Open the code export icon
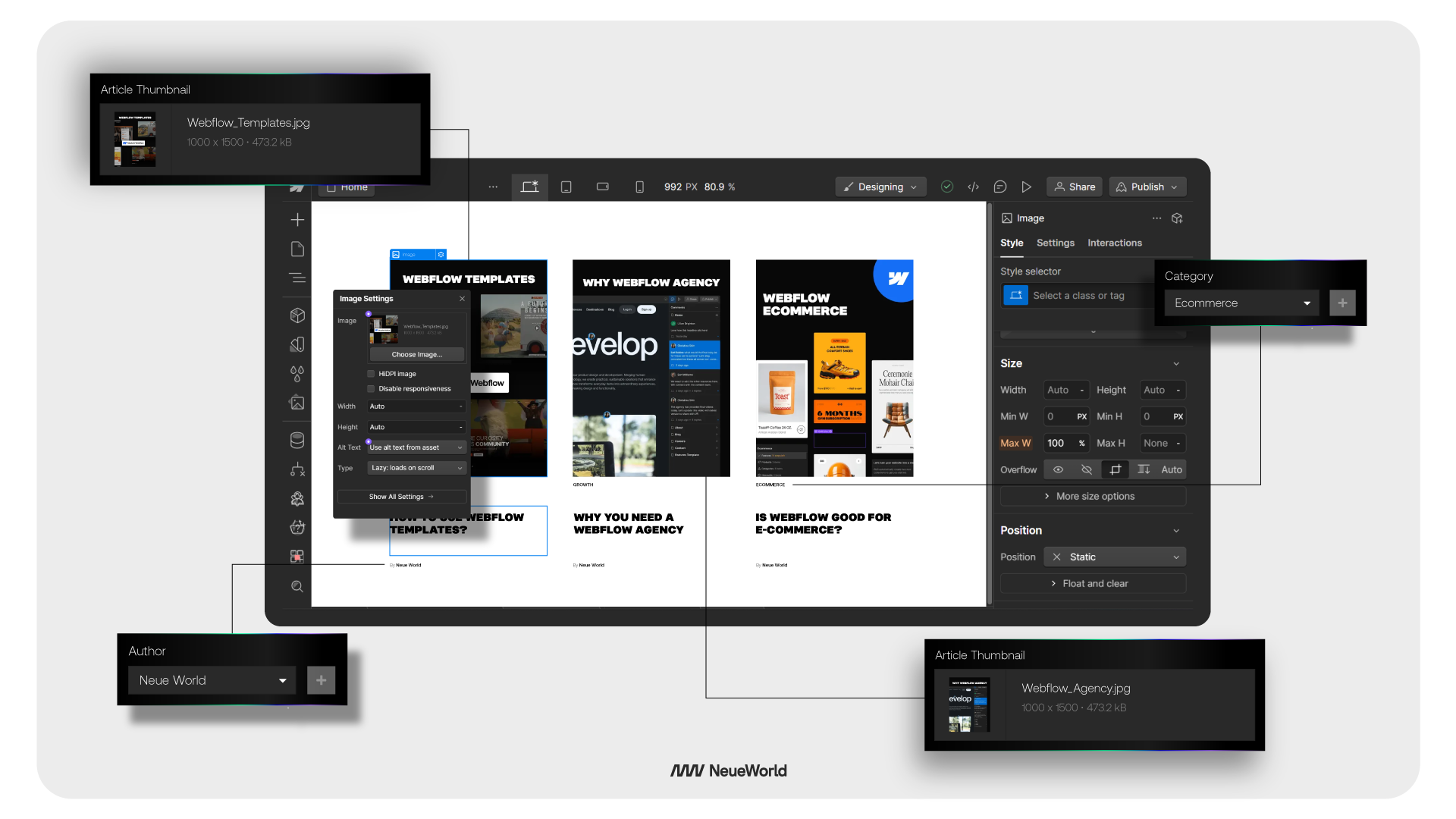Viewport: 1456px width, 819px height. coord(974,187)
